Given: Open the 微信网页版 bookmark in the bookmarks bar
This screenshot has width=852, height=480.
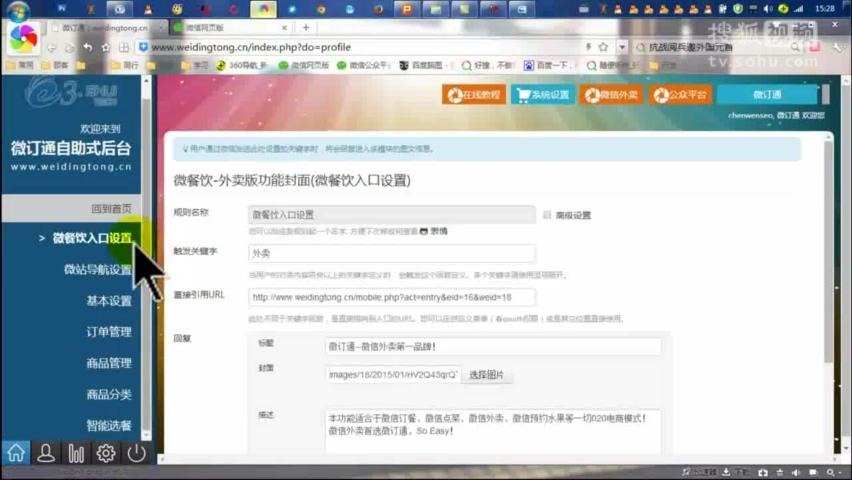Looking at the screenshot, I should 304,65.
